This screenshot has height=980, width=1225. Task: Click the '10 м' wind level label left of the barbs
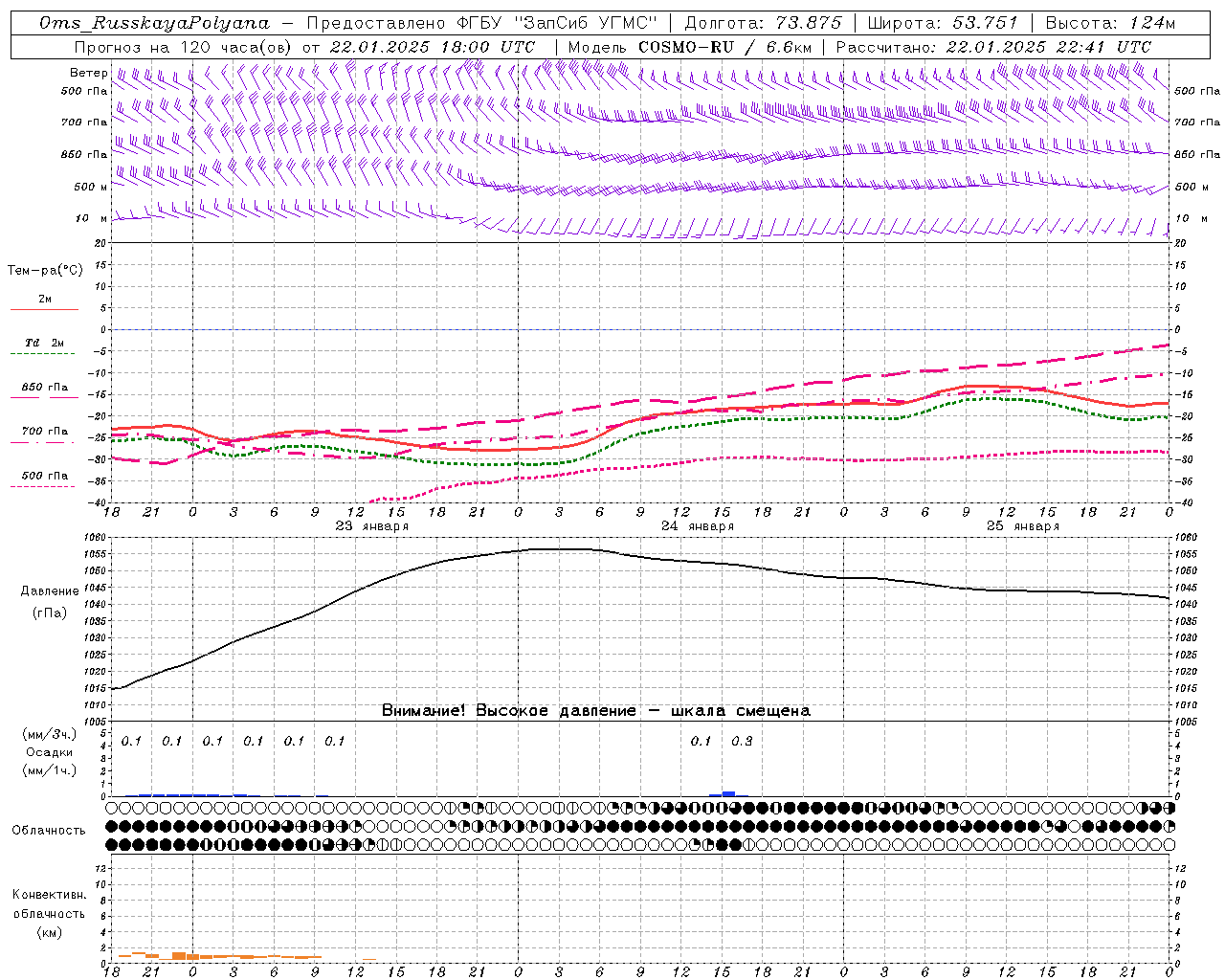pos(92,218)
